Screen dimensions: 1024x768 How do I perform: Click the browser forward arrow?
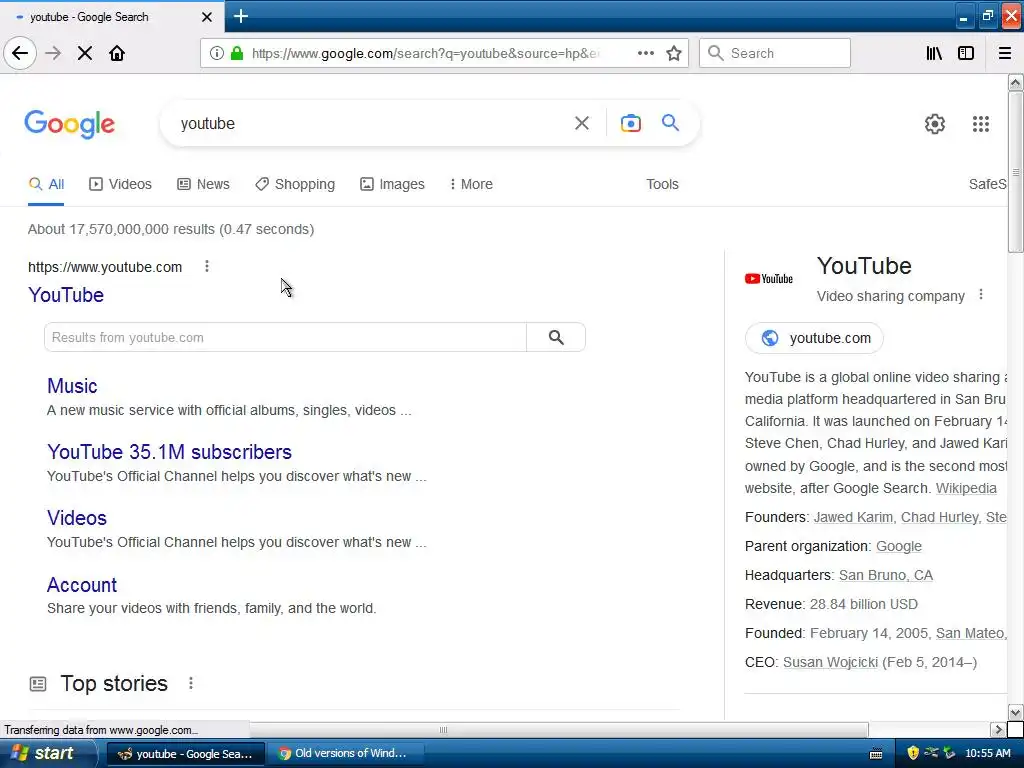[x=53, y=53]
